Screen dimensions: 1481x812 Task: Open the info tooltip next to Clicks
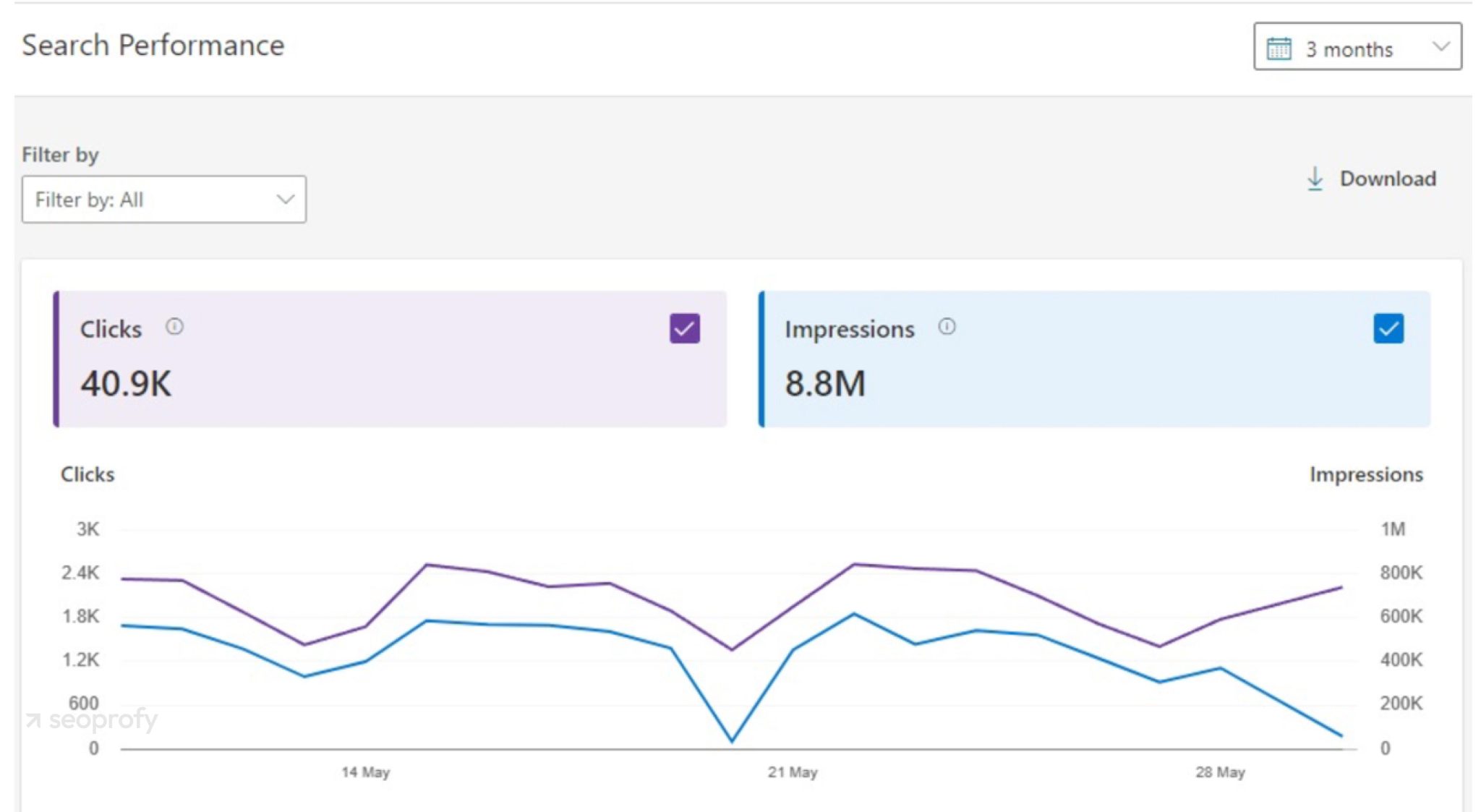pyautogui.click(x=175, y=327)
